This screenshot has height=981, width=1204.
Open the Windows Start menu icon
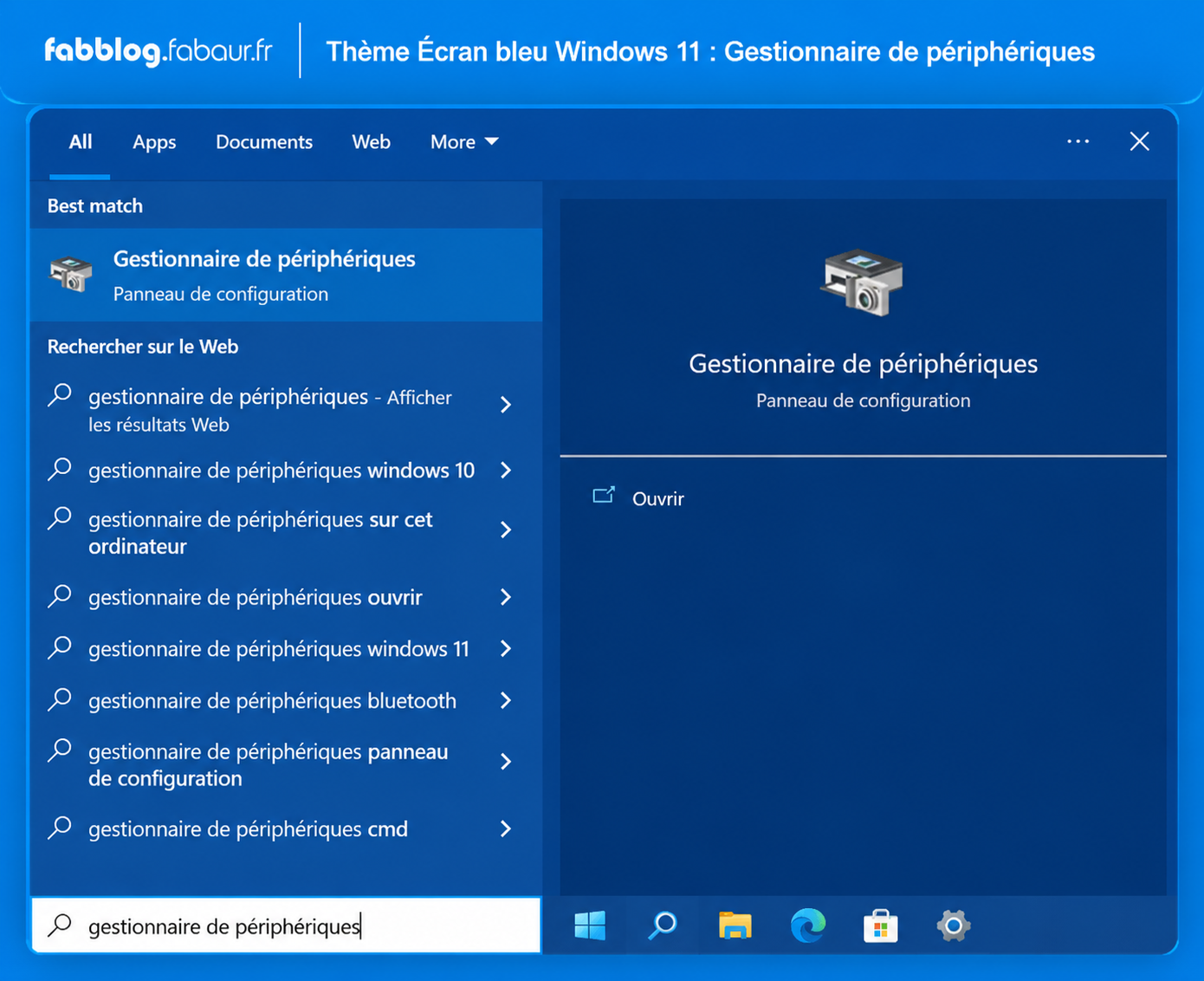click(590, 926)
